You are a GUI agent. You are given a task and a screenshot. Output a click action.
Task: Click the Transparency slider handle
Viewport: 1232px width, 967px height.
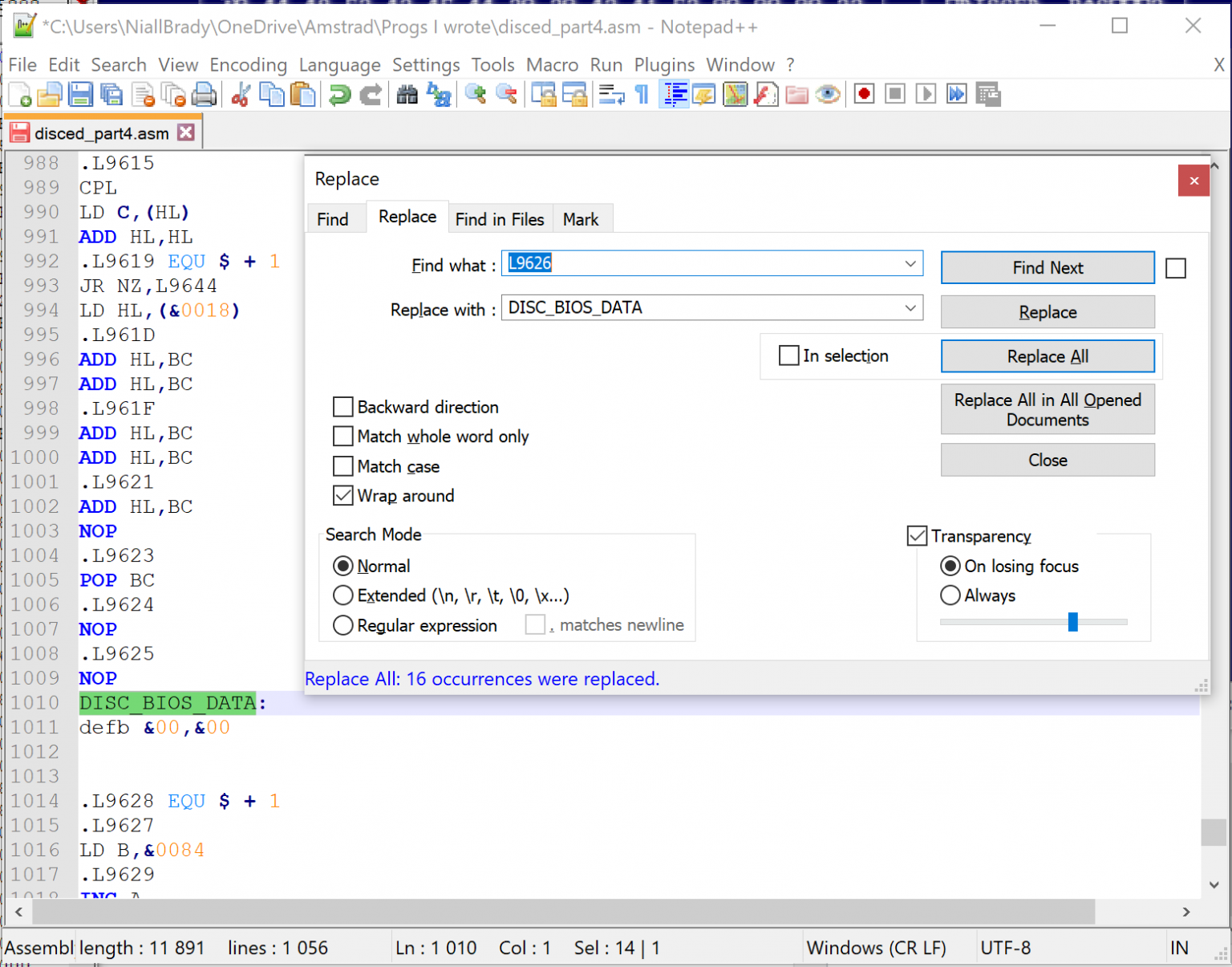[x=1072, y=622]
